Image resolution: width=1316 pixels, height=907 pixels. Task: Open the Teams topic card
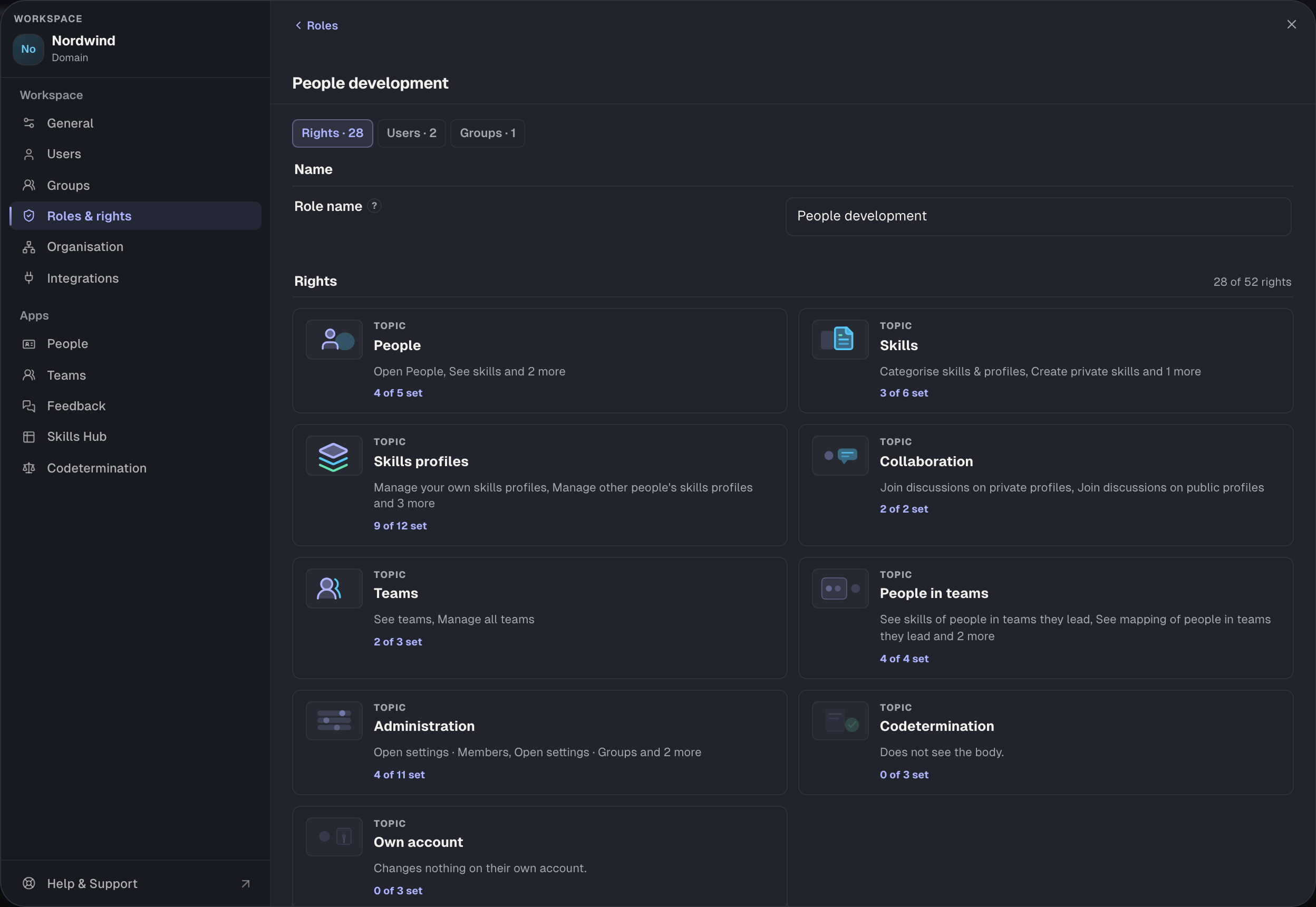[x=539, y=617]
